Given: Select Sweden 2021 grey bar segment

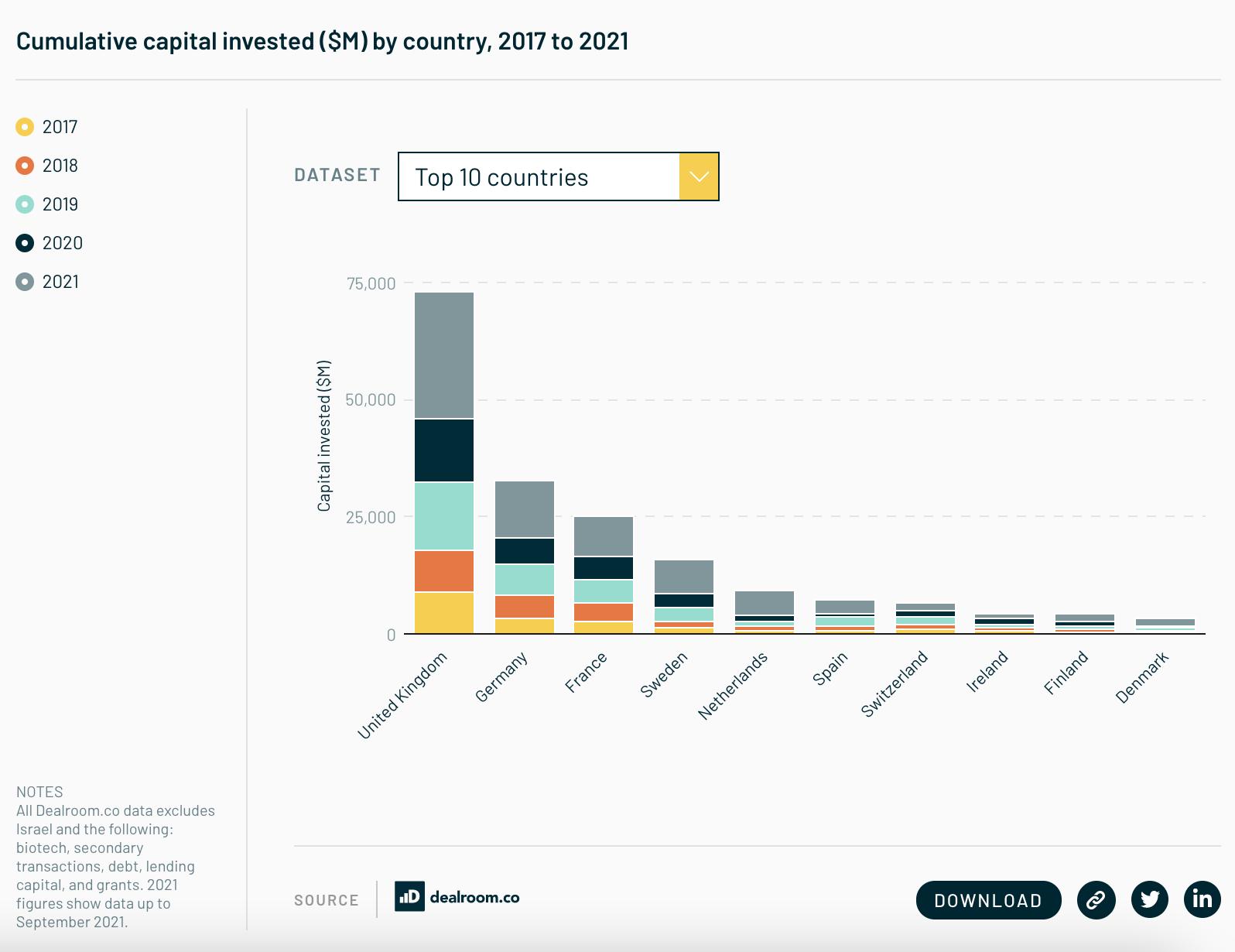Looking at the screenshot, I should 684,577.
